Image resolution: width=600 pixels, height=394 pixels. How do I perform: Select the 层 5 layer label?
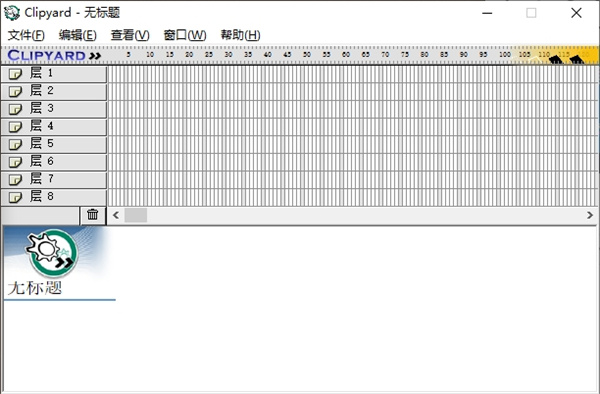click(41, 143)
